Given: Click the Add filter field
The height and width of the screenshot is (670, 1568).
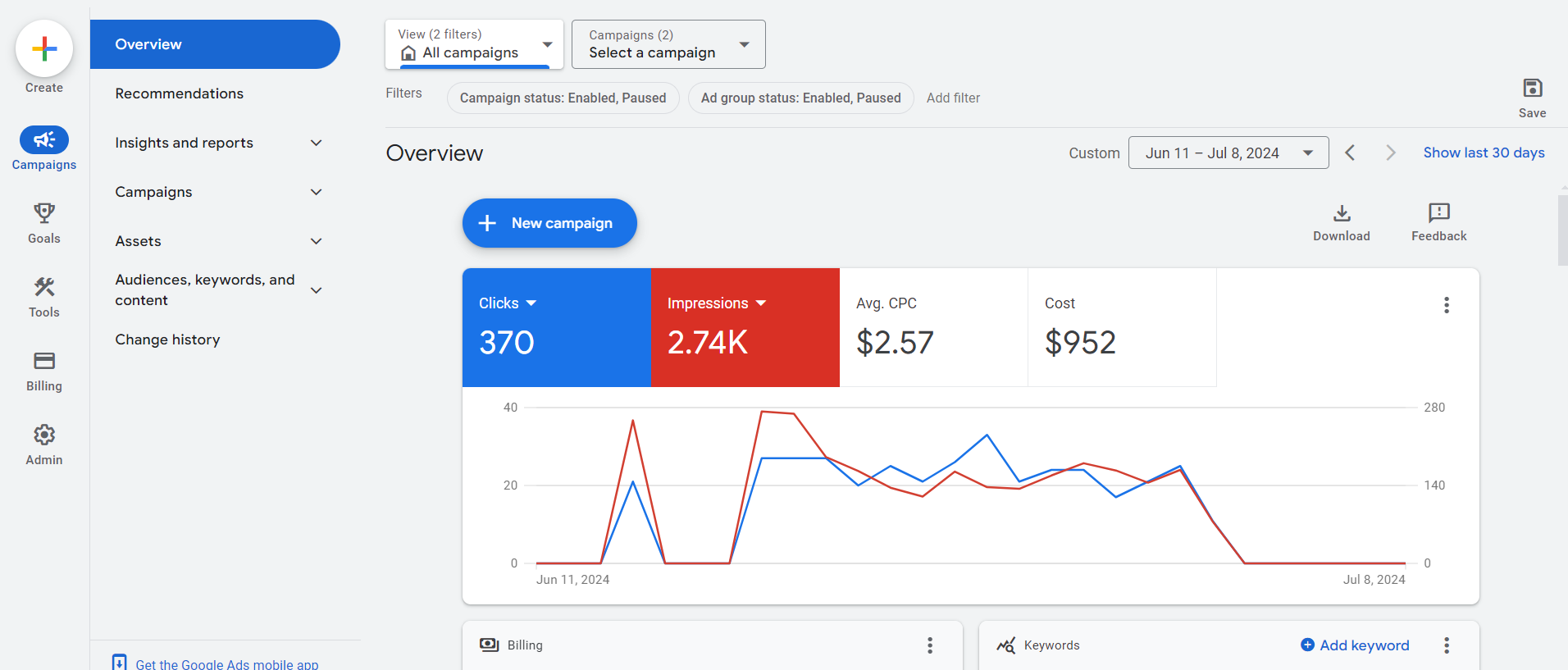Looking at the screenshot, I should (x=953, y=98).
